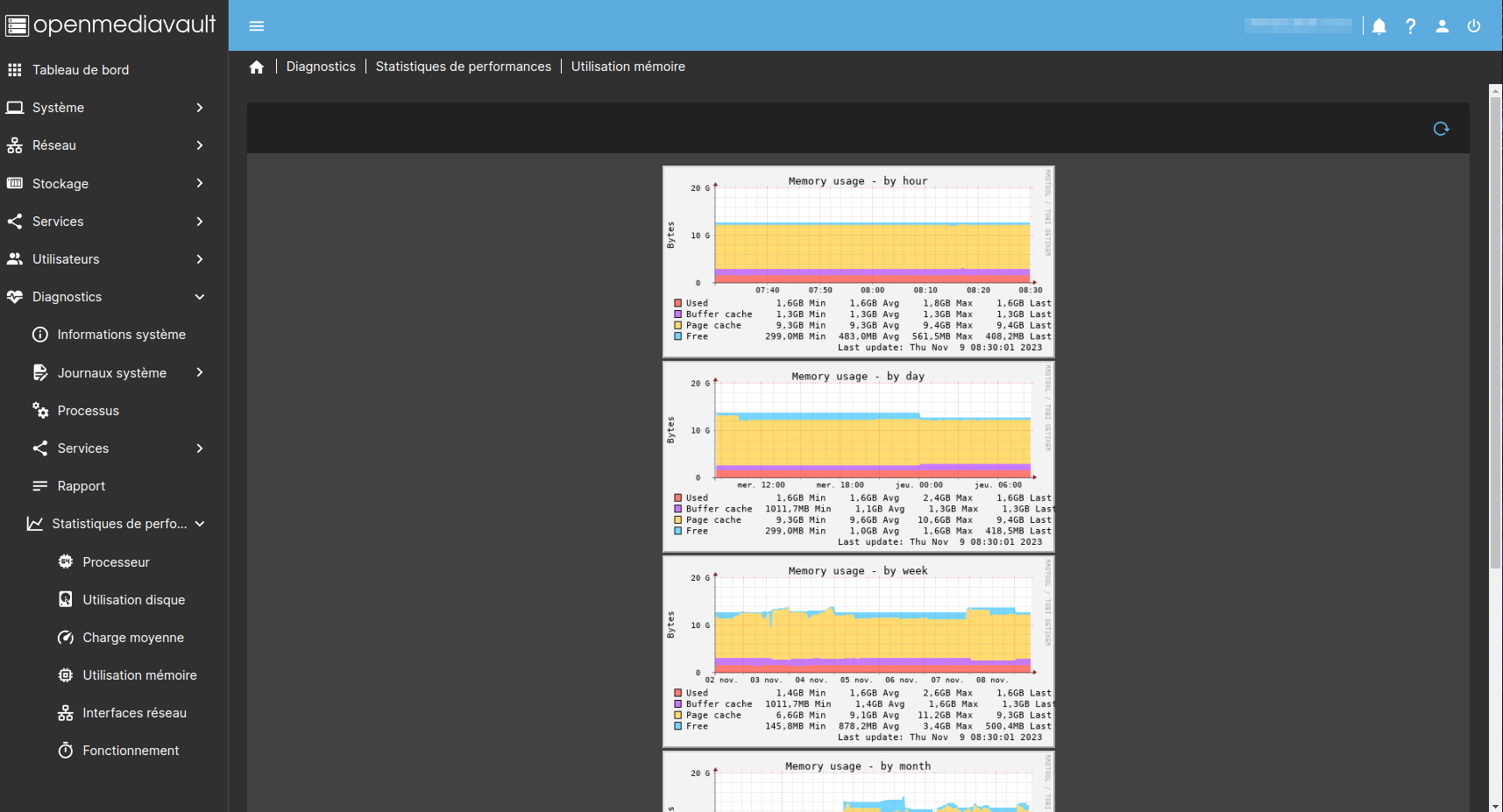Click the power icon in header
Viewport: 1503px width, 812px height.
click(1474, 26)
